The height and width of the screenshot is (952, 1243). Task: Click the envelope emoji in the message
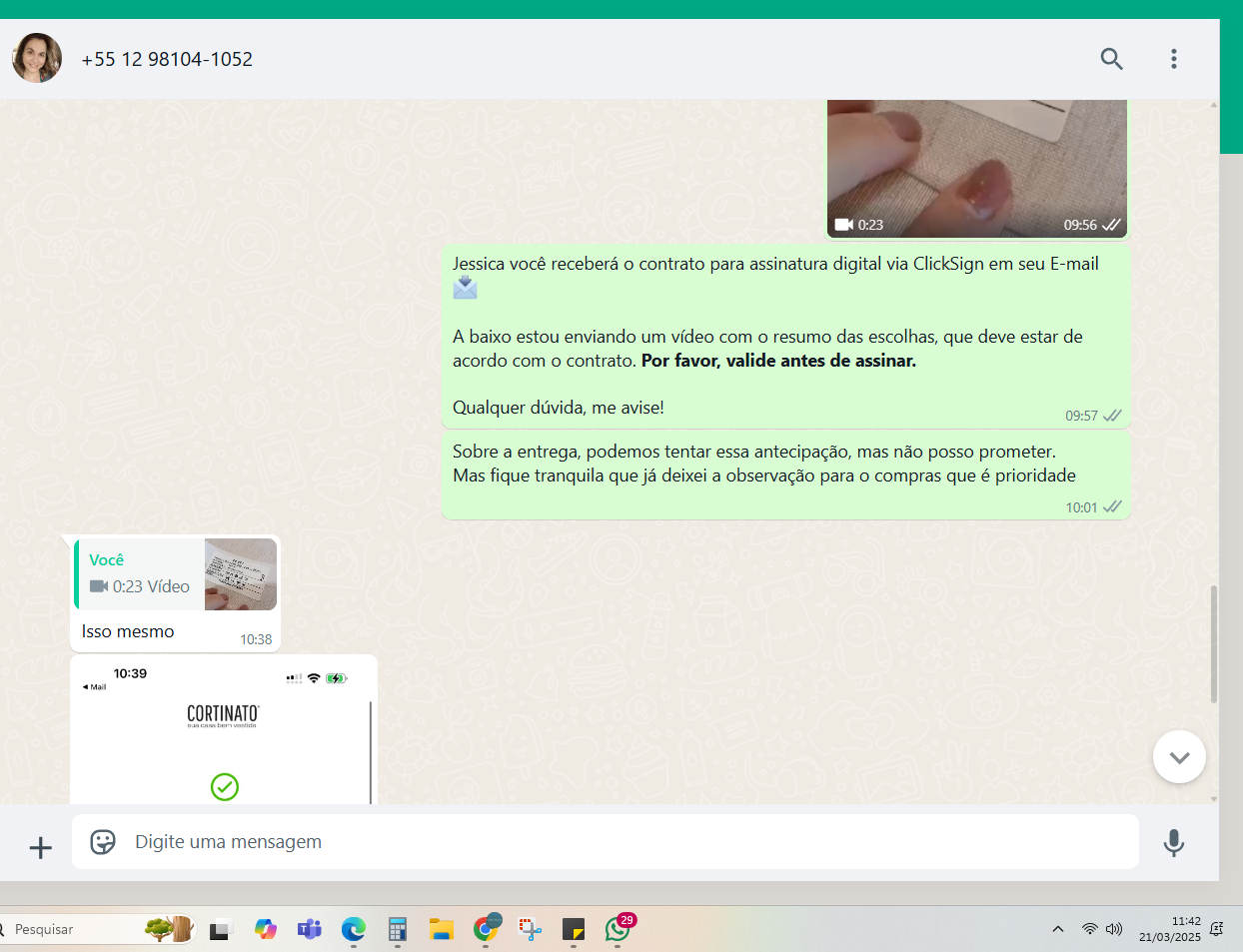click(x=465, y=288)
